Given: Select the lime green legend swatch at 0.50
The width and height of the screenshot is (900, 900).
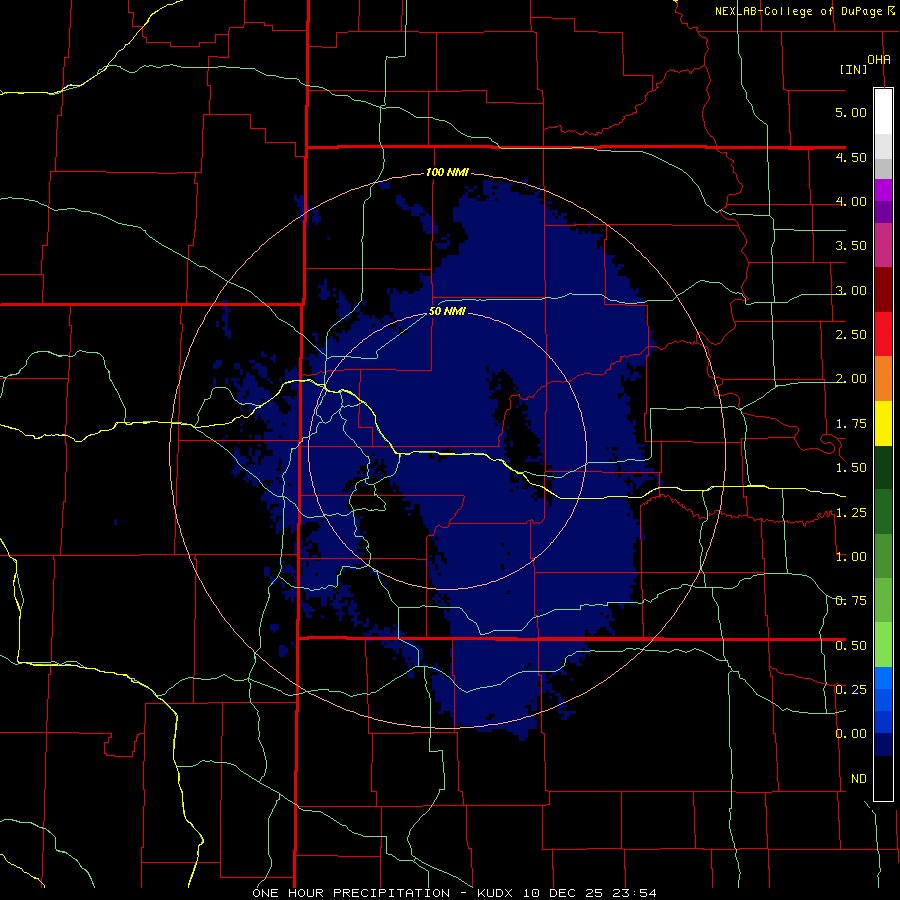Looking at the screenshot, I should (x=883, y=645).
